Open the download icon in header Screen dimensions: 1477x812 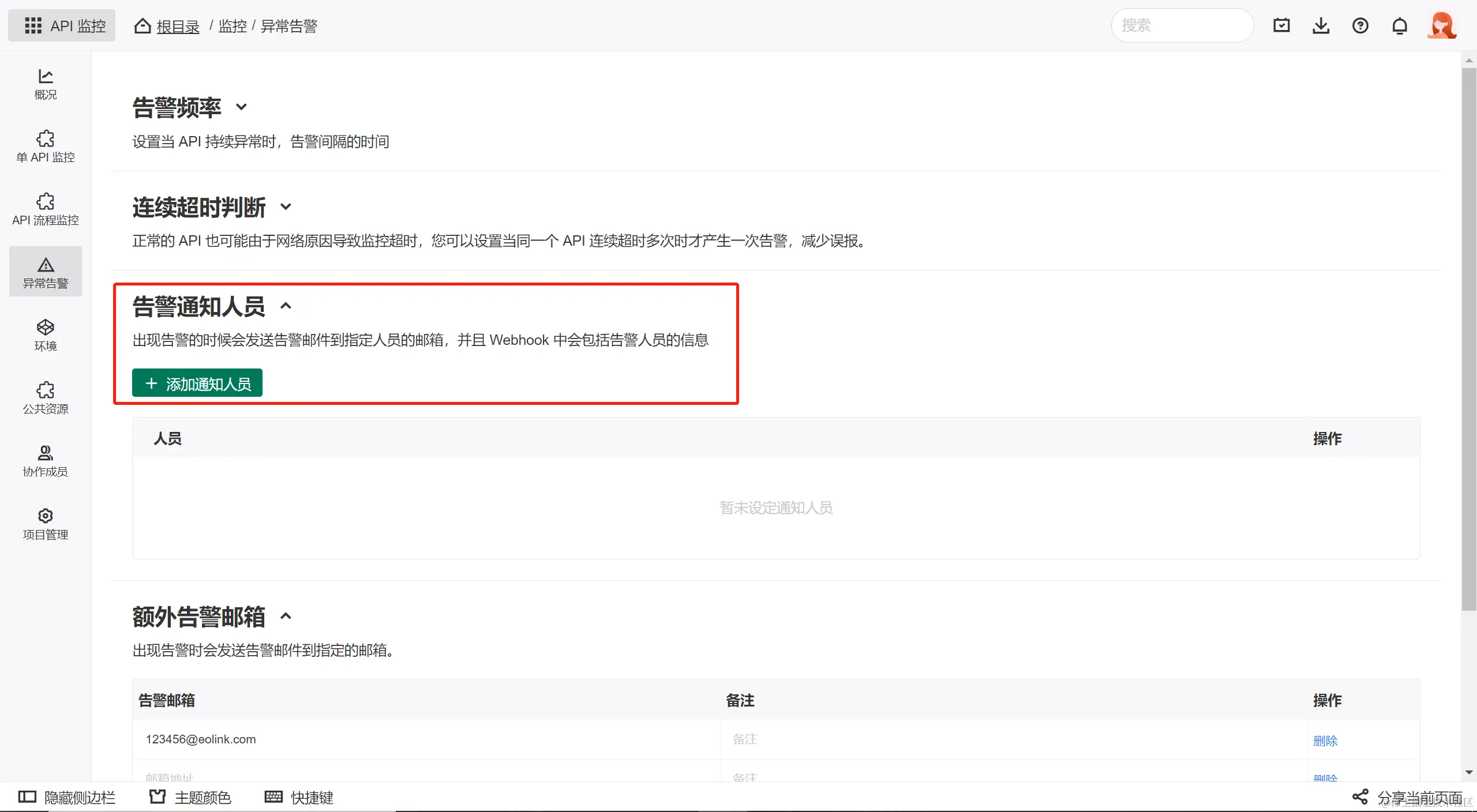(1321, 25)
